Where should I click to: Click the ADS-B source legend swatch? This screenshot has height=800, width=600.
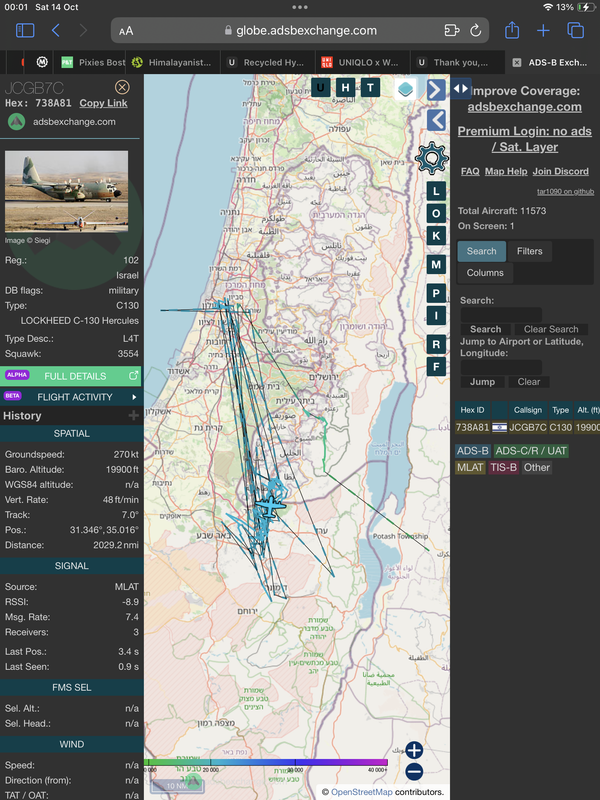pyautogui.click(x=472, y=451)
